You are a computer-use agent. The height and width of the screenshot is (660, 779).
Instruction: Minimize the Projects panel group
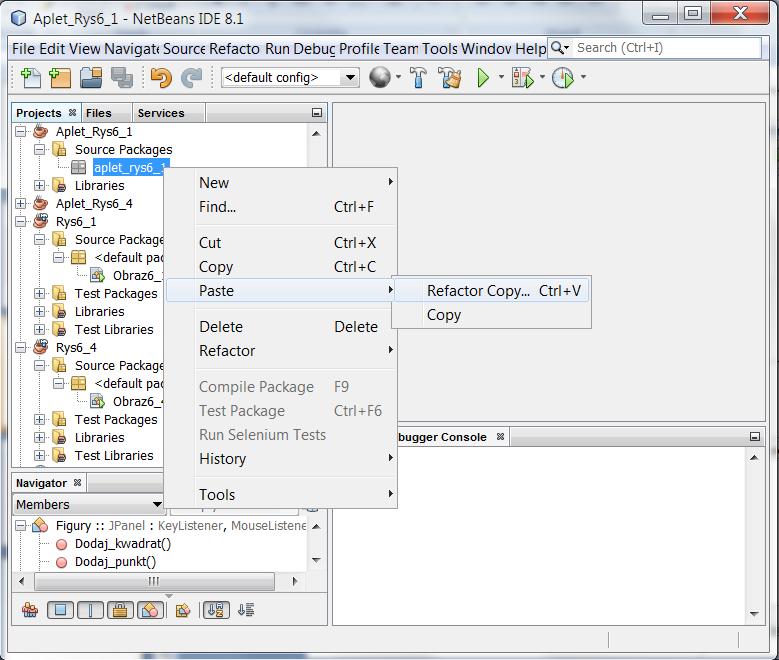pyautogui.click(x=316, y=113)
